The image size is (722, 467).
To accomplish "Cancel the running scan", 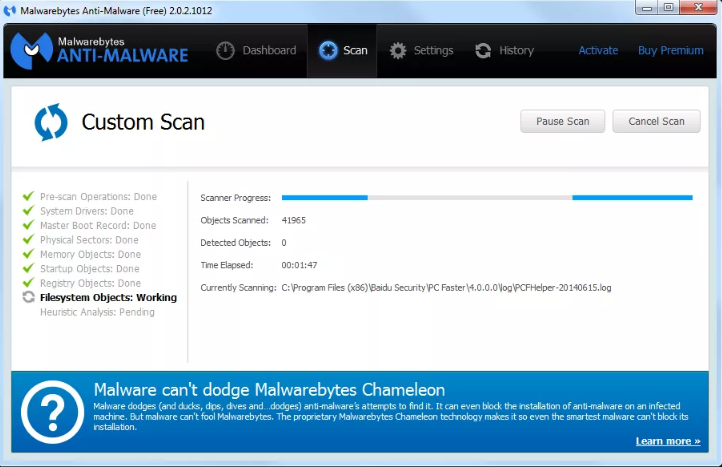I will point(657,121).
